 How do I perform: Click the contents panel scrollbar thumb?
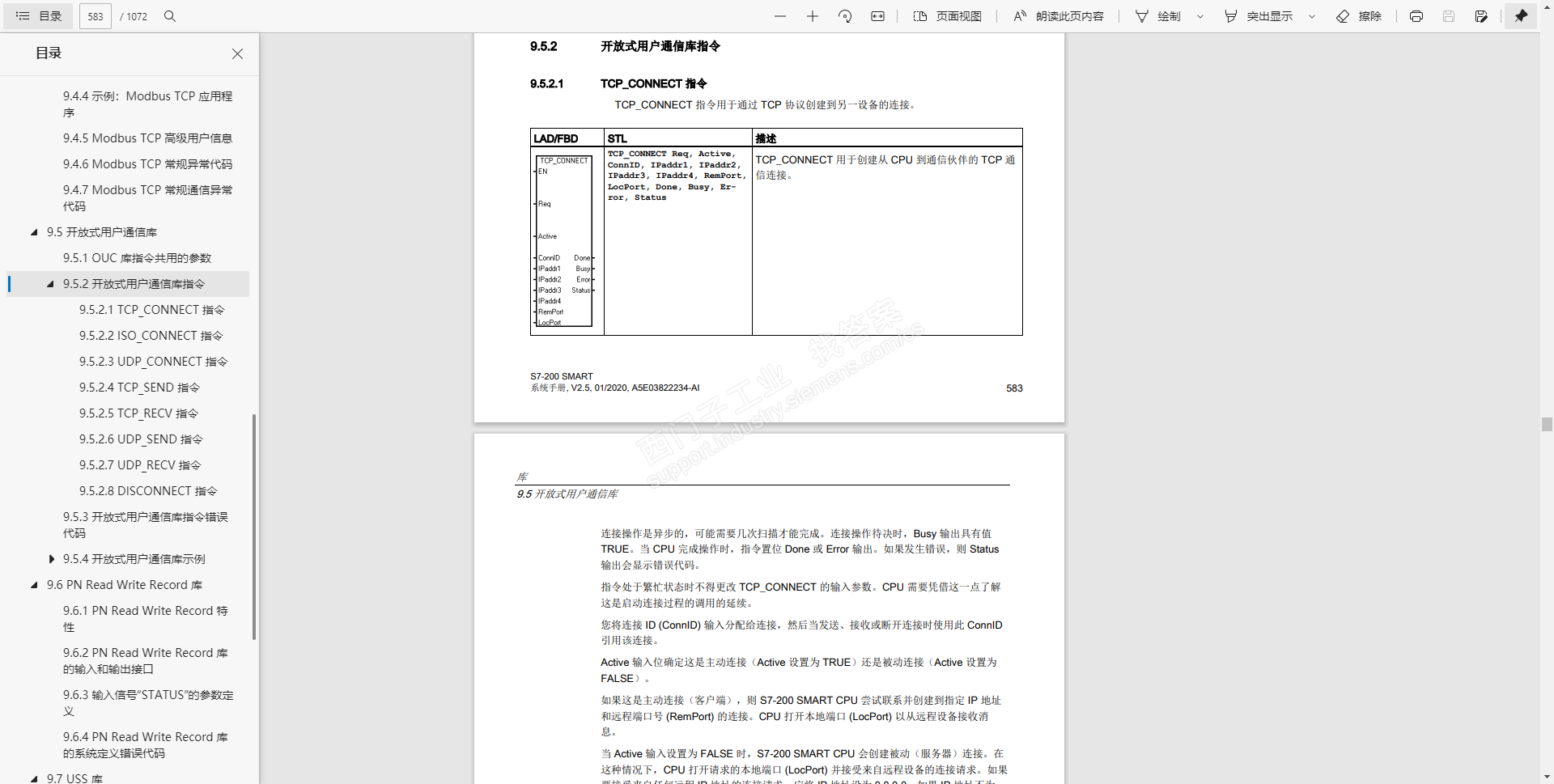point(254,527)
